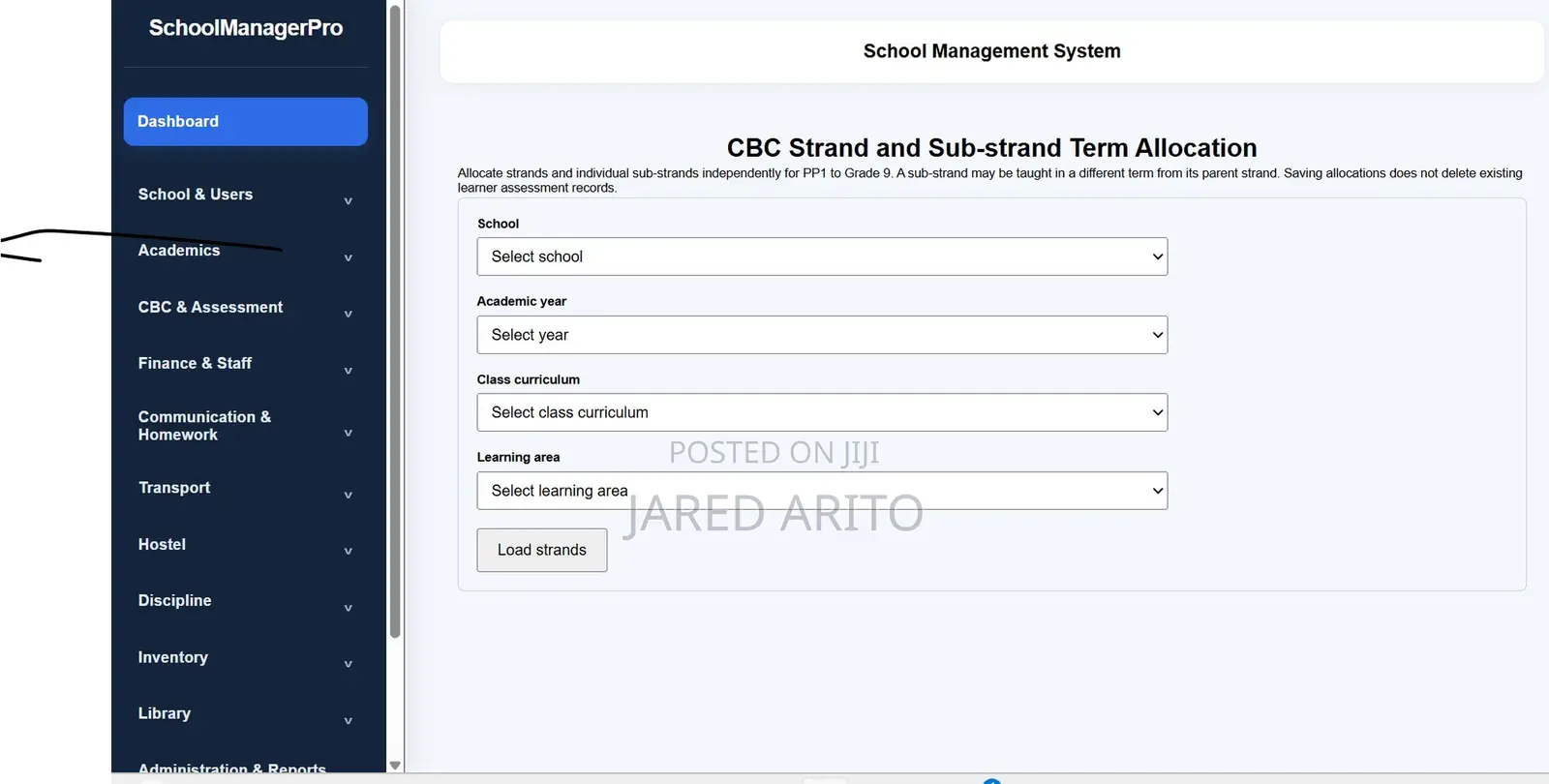Screen dimensions: 1549x784
Task: Expand the Academics sidebar section
Action: pos(245,251)
